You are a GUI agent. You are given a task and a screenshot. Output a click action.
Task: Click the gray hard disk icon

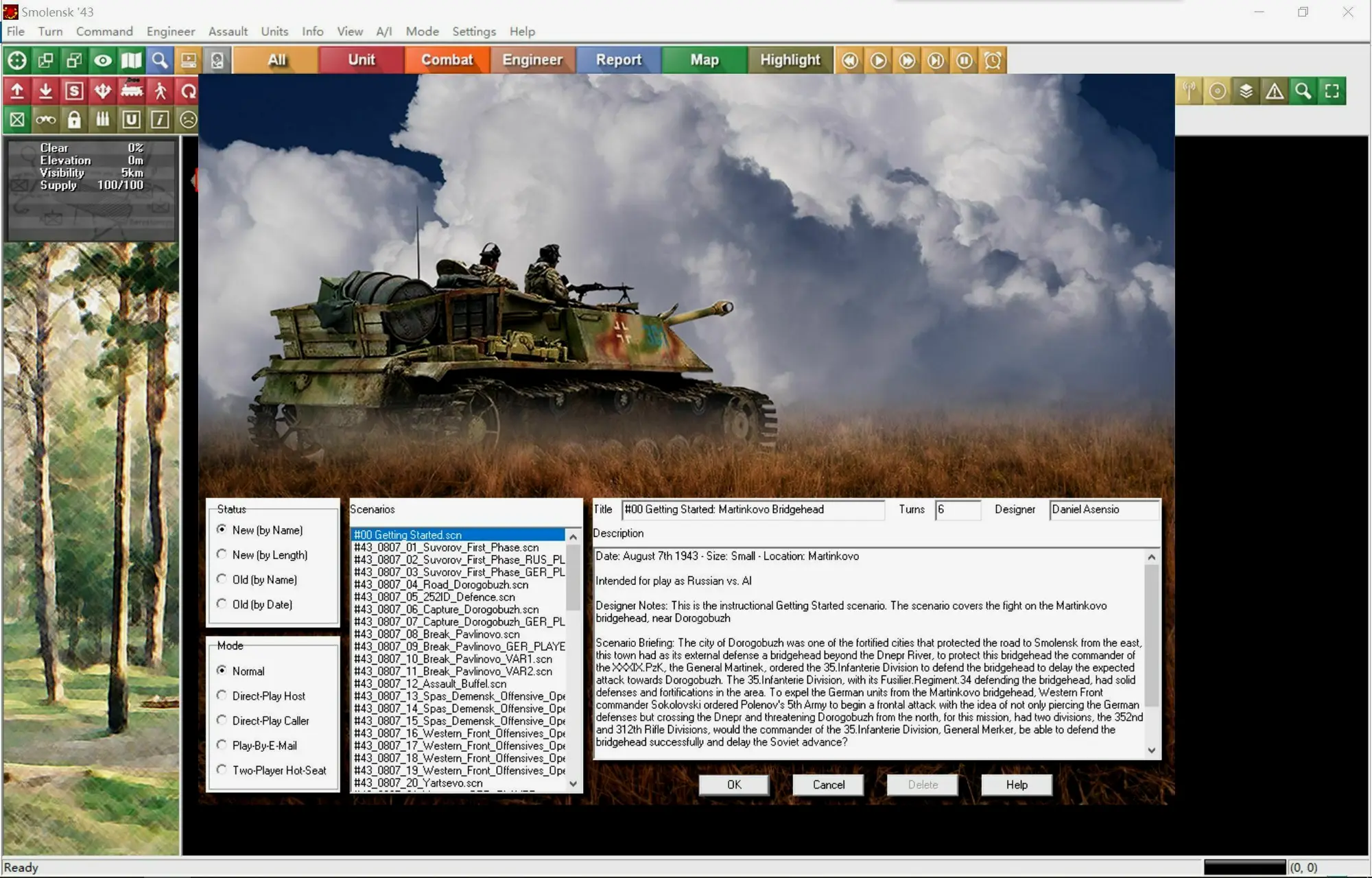point(217,60)
